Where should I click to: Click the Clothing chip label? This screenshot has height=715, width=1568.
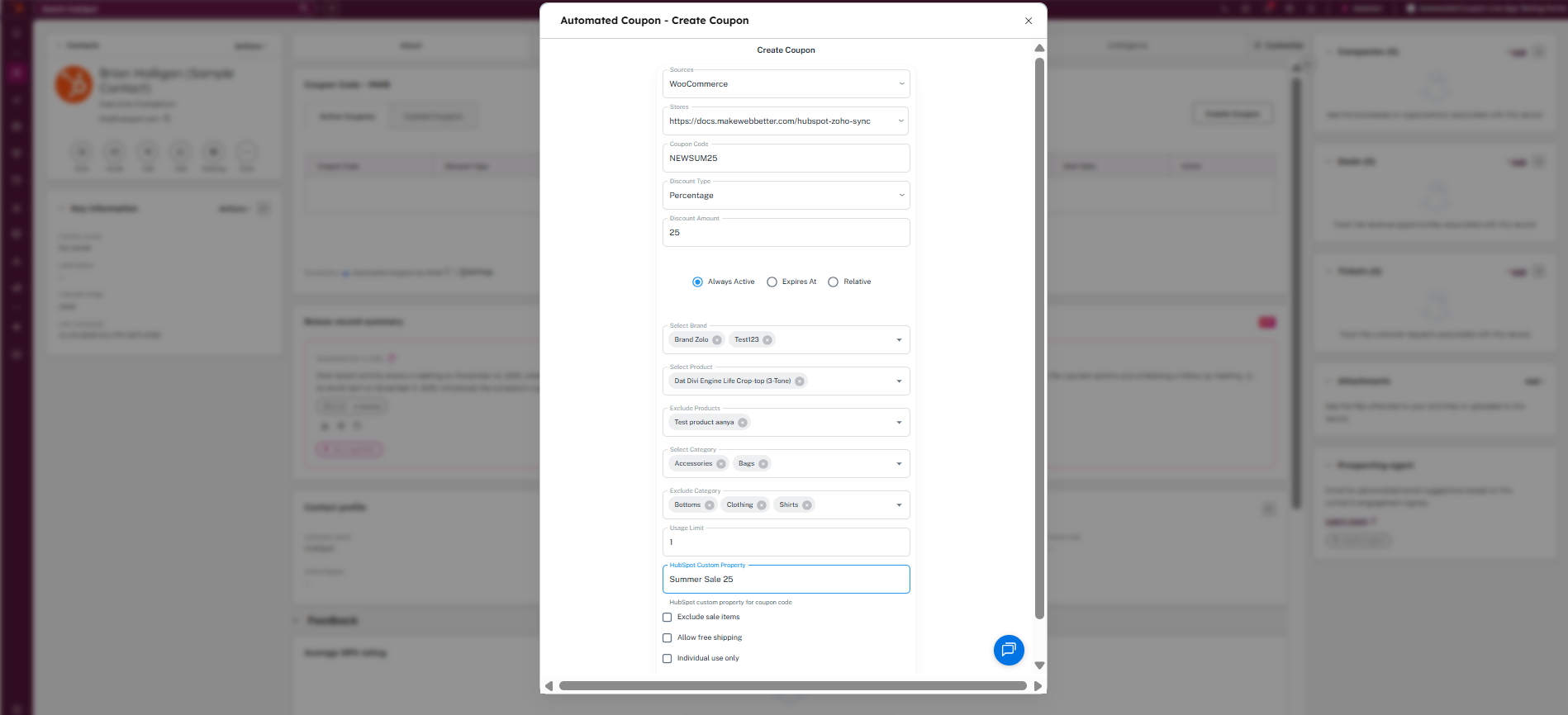pyautogui.click(x=739, y=505)
